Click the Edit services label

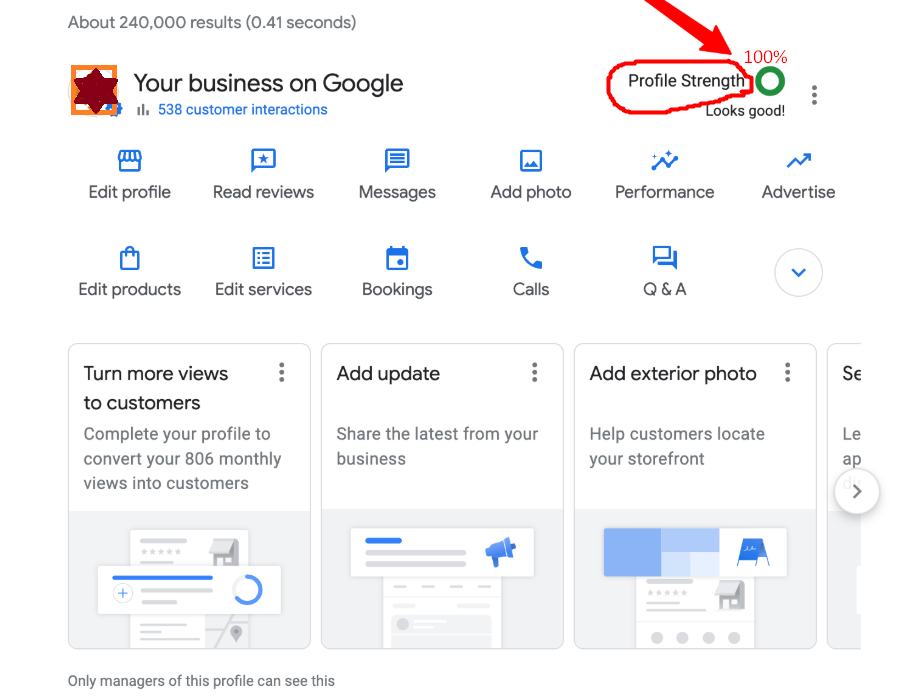pos(263,289)
